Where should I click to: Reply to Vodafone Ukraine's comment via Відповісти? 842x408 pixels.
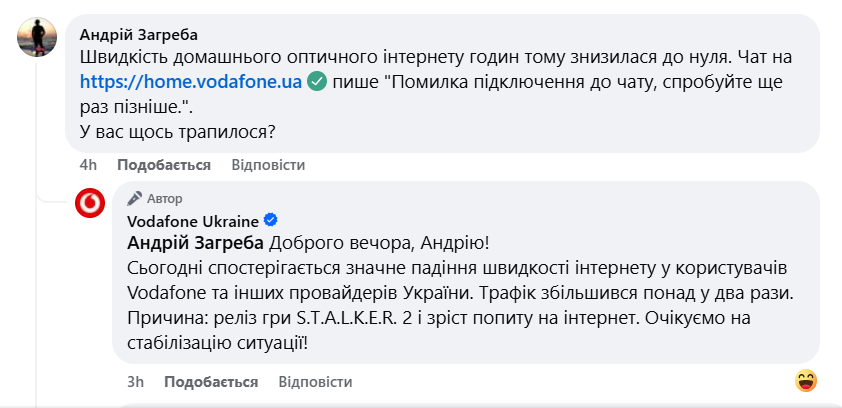click(315, 382)
